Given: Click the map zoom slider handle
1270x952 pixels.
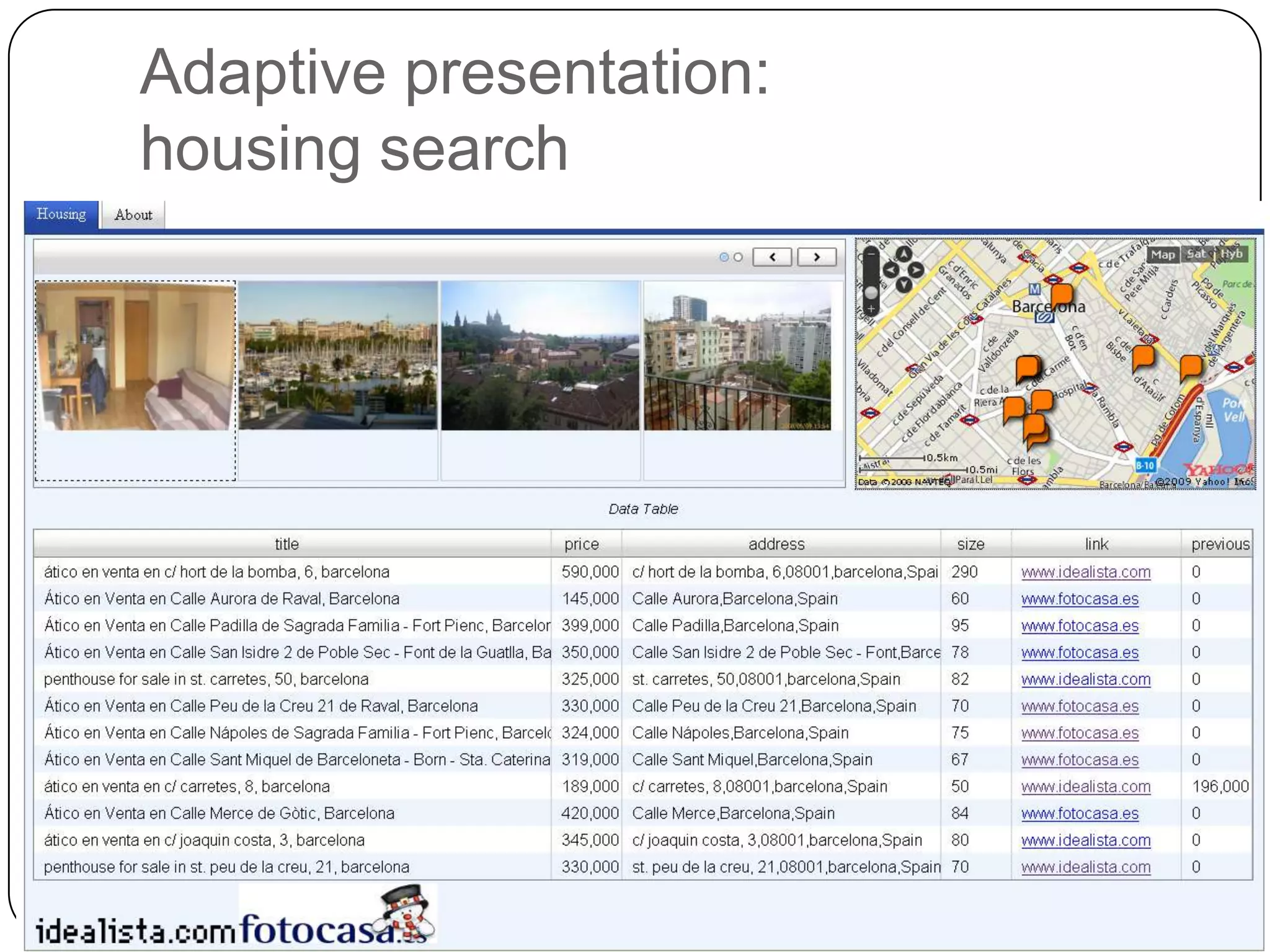Looking at the screenshot, I should pyautogui.click(x=871, y=292).
